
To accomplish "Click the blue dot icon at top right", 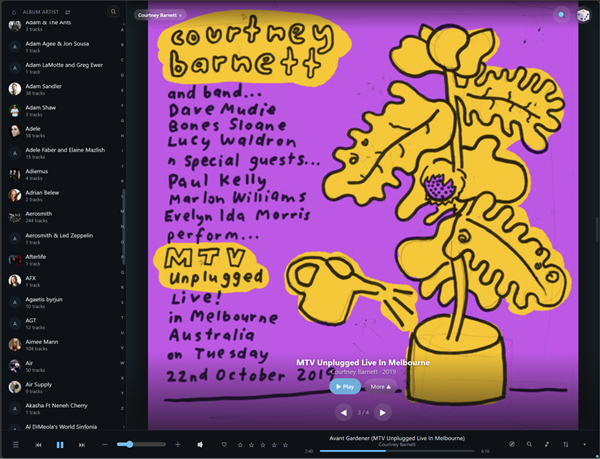I will pyautogui.click(x=561, y=15).
